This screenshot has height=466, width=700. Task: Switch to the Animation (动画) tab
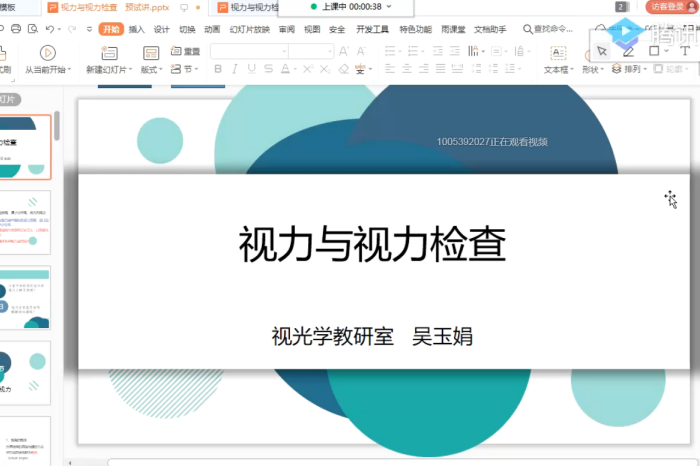212,30
